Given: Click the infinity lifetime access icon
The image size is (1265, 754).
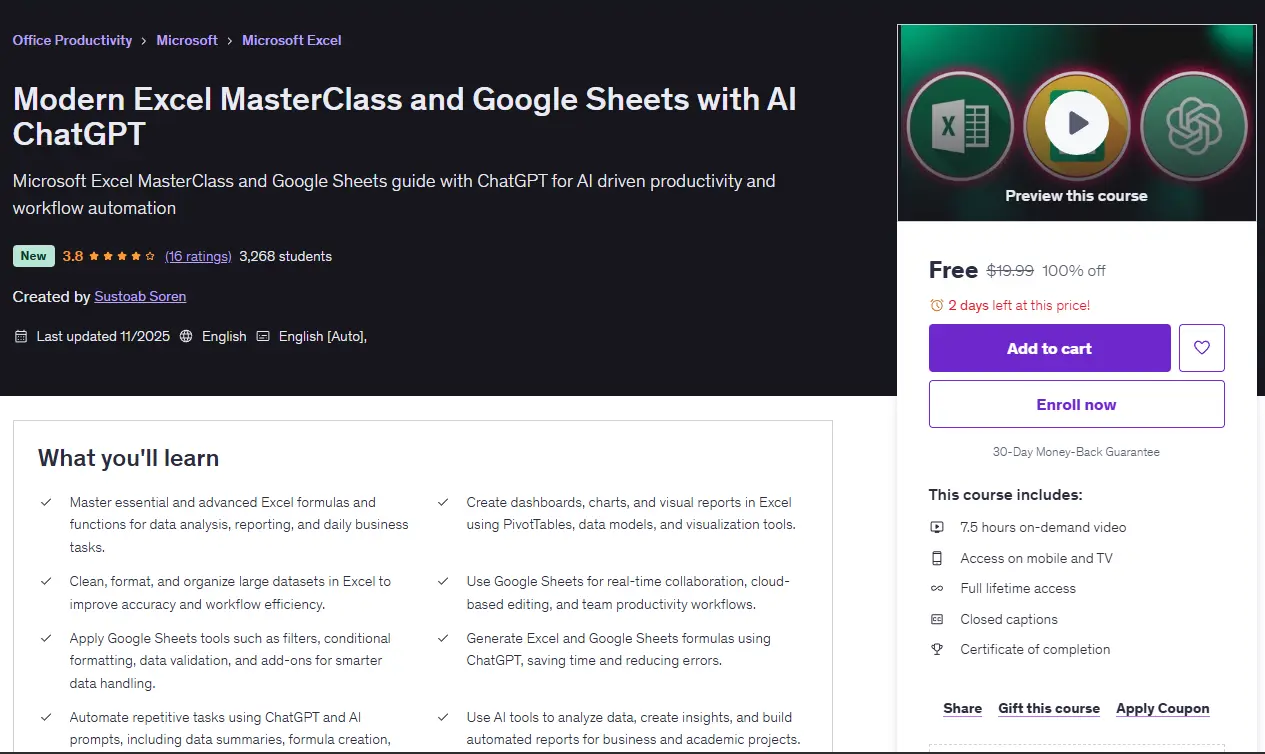Looking at the screenshot, I should [937, 588].
